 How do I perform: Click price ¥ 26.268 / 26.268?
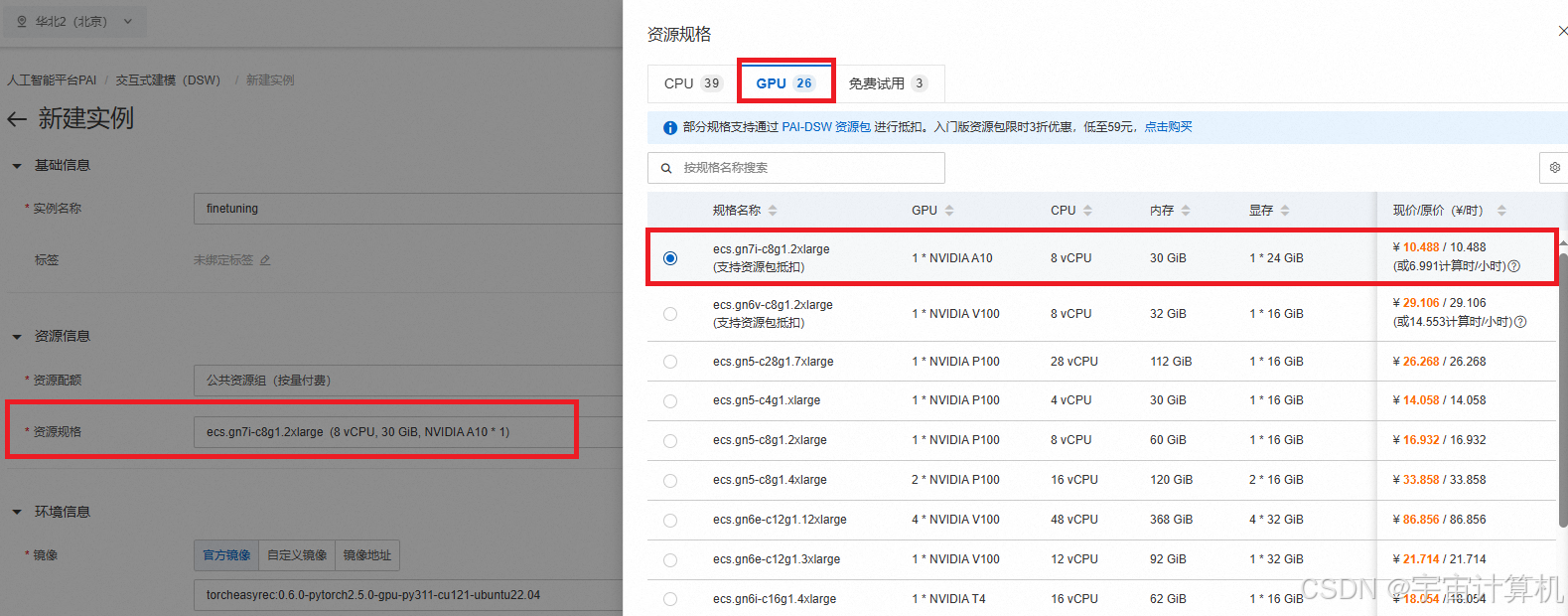click(1439, 362)
